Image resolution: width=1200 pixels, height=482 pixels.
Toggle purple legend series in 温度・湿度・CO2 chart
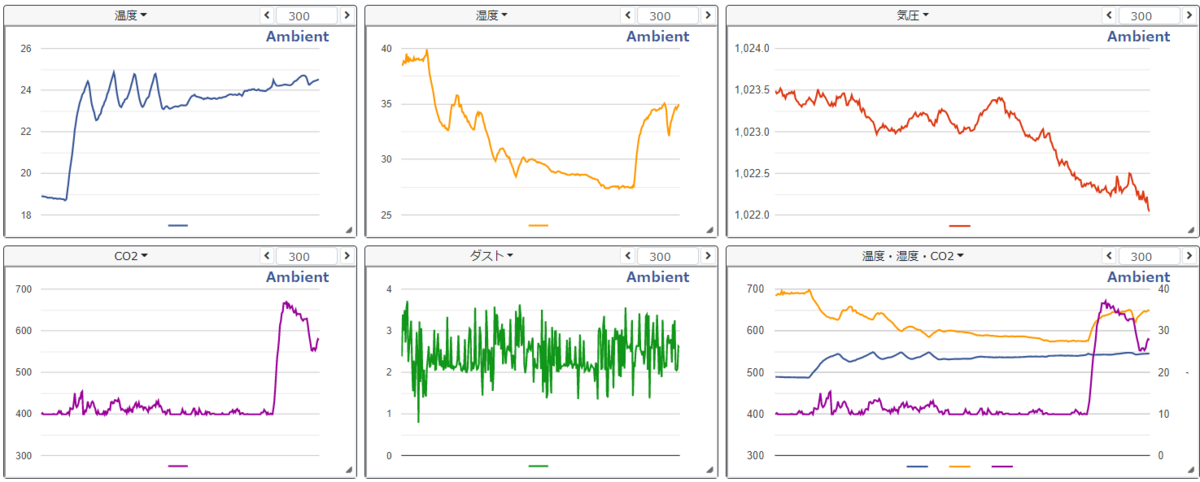pos(1002,466)
